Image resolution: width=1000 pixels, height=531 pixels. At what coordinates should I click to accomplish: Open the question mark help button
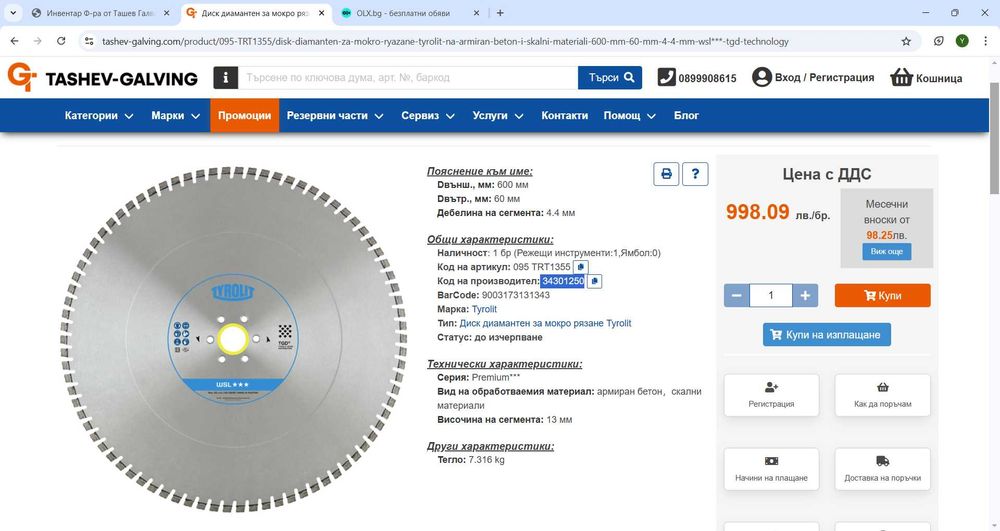coord(695,174)
